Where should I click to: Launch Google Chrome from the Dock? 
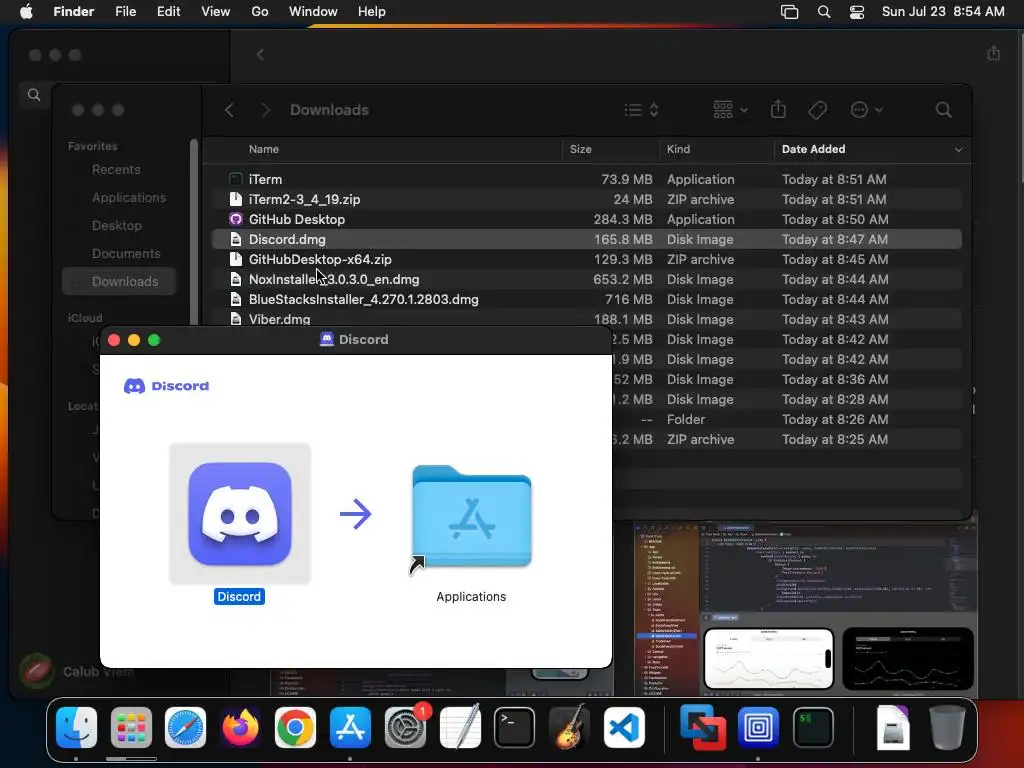pos(295,728)
